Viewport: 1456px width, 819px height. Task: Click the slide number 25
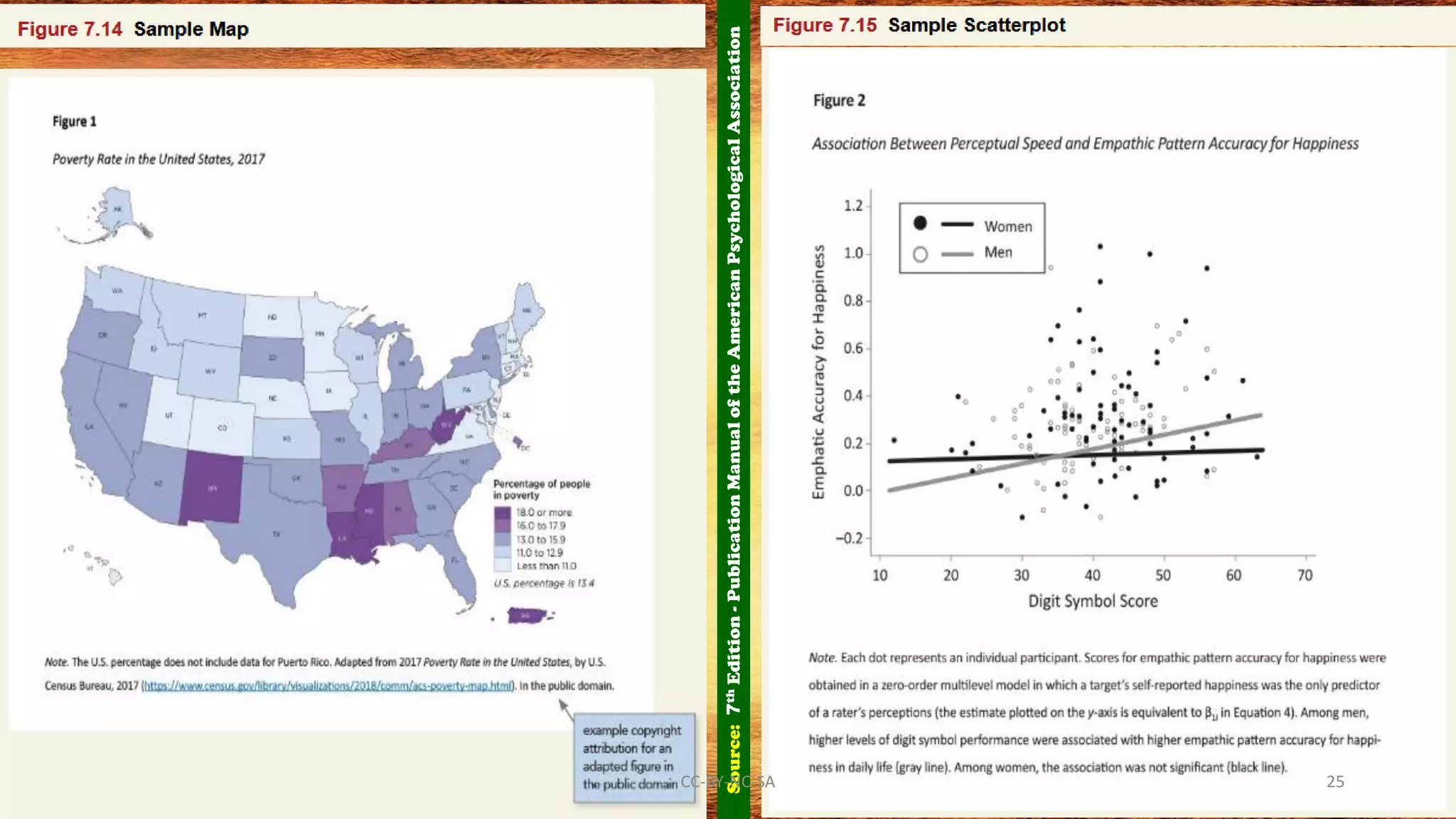coord(1334,781)
